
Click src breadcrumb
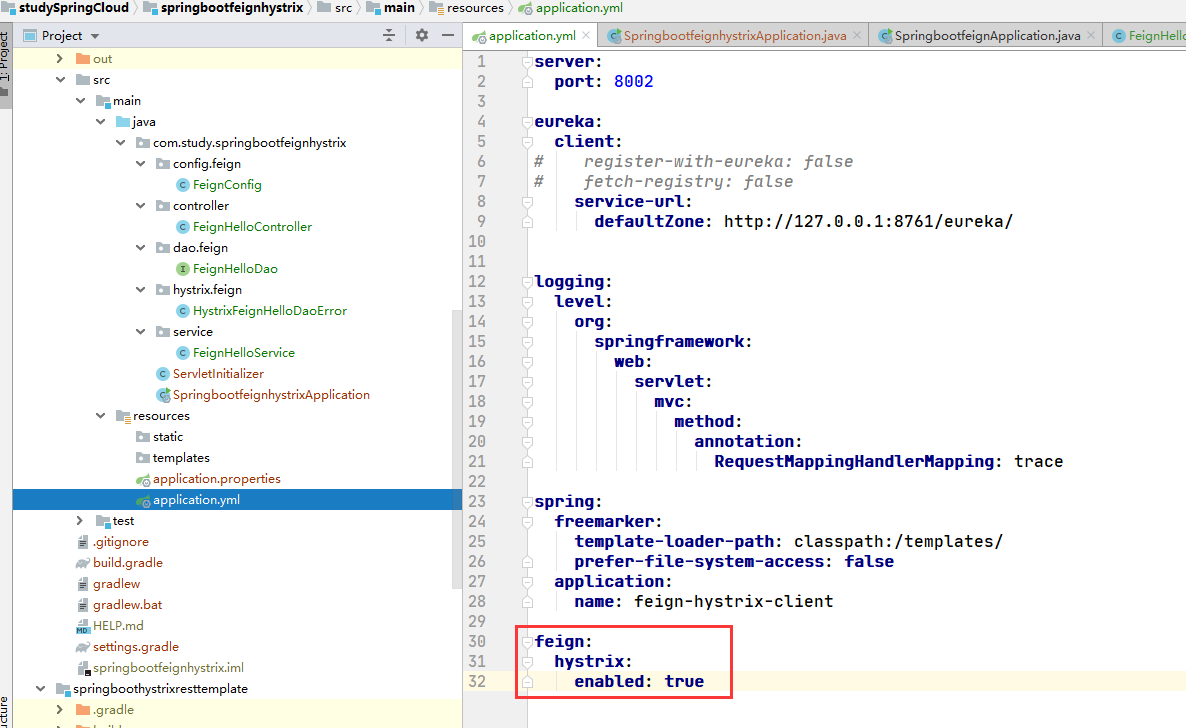click(343, 8)
